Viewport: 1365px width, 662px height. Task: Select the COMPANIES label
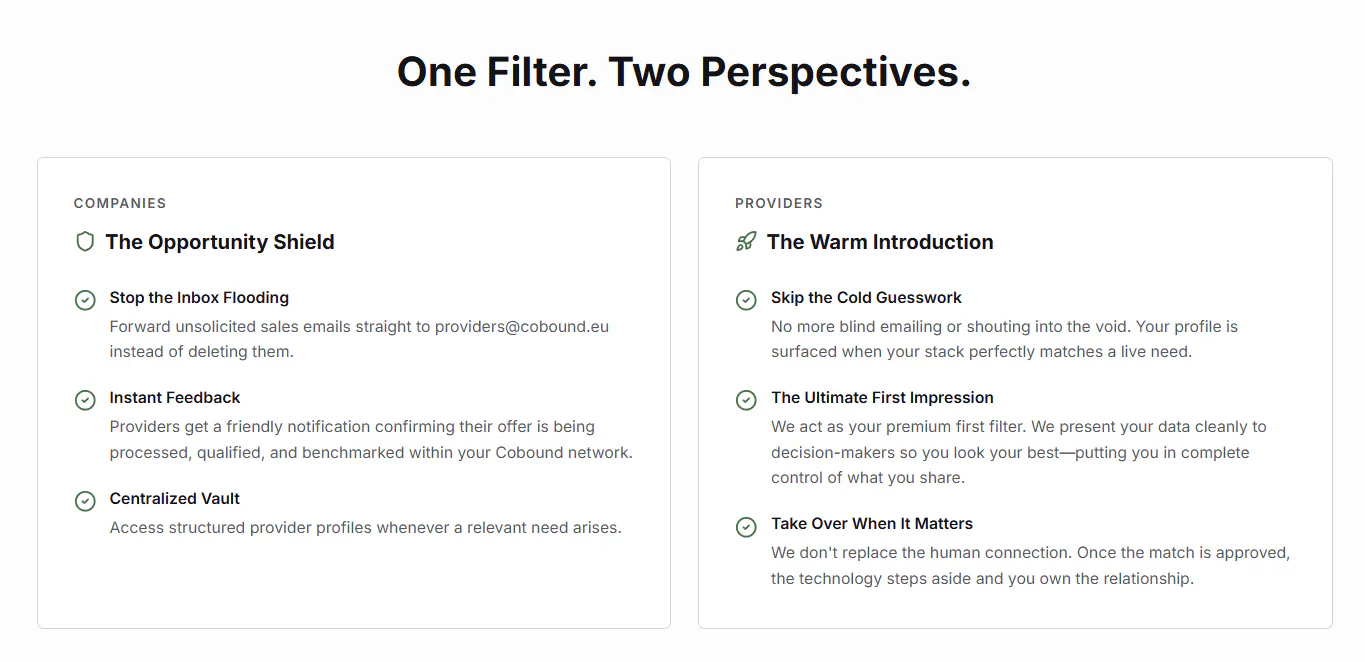[x=120, y=203]
